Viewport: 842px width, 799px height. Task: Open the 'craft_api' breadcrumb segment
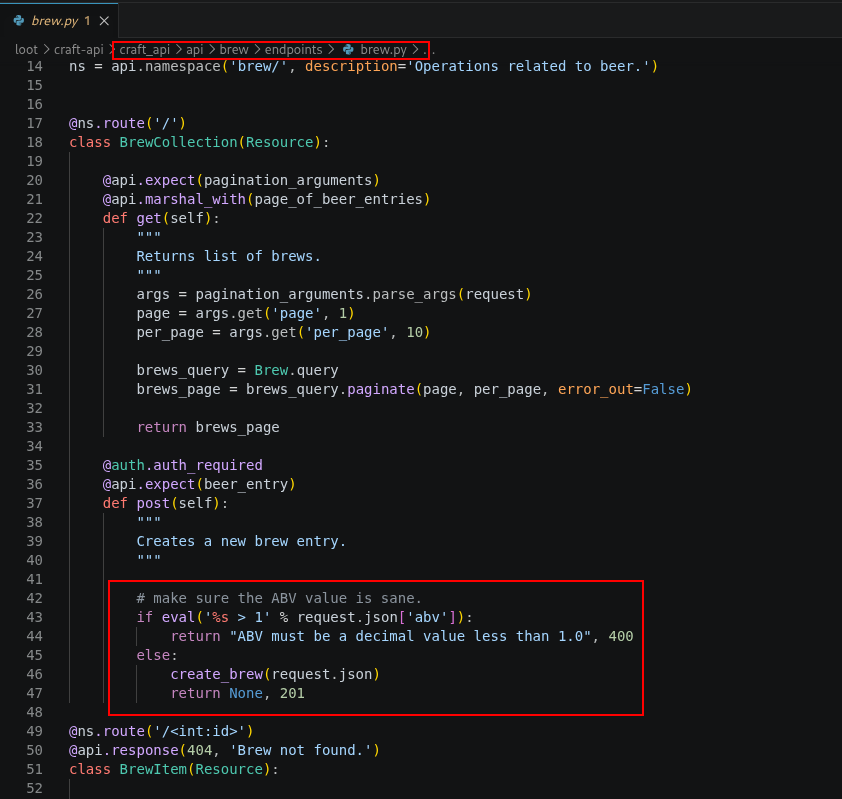144,49
